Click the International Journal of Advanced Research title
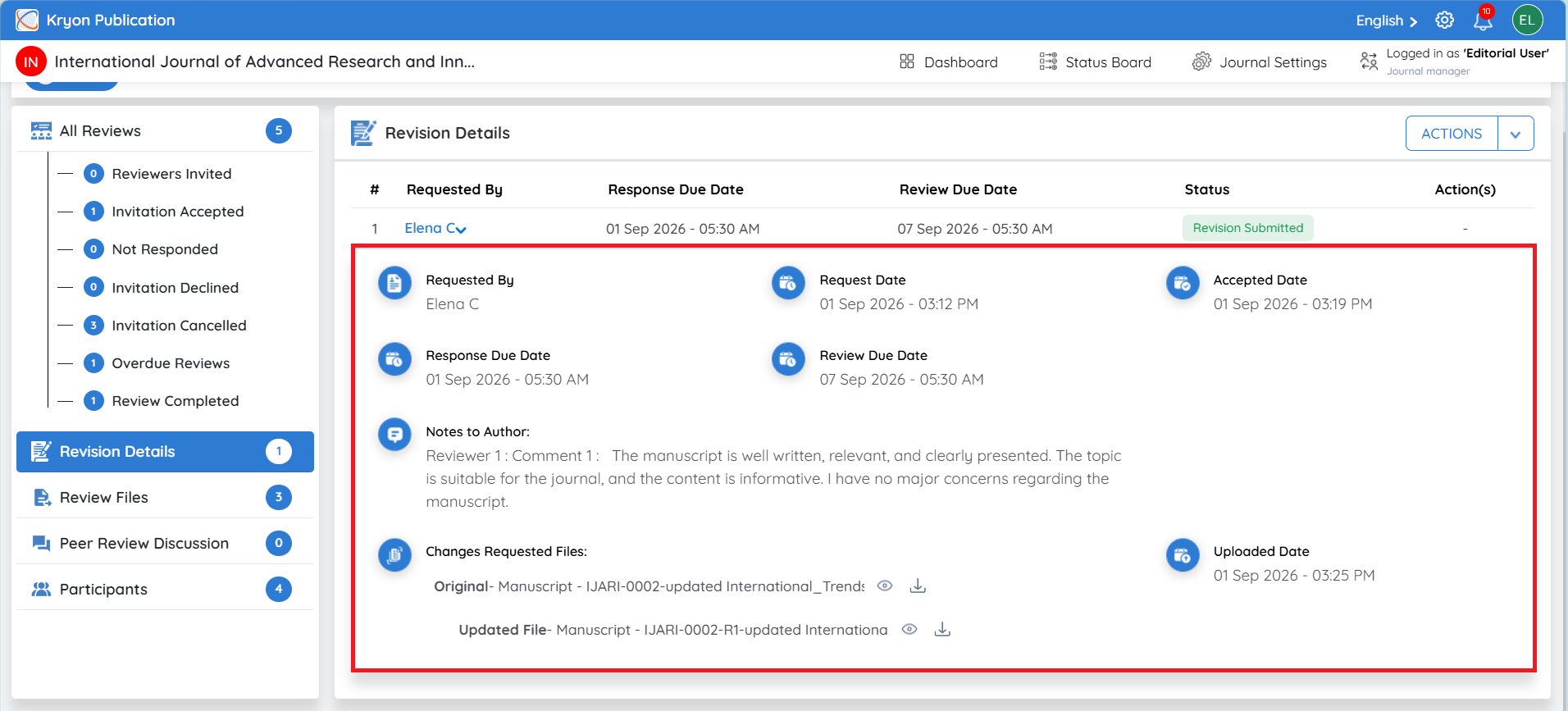Screen dimensions: 1568x711 point(264,62)
